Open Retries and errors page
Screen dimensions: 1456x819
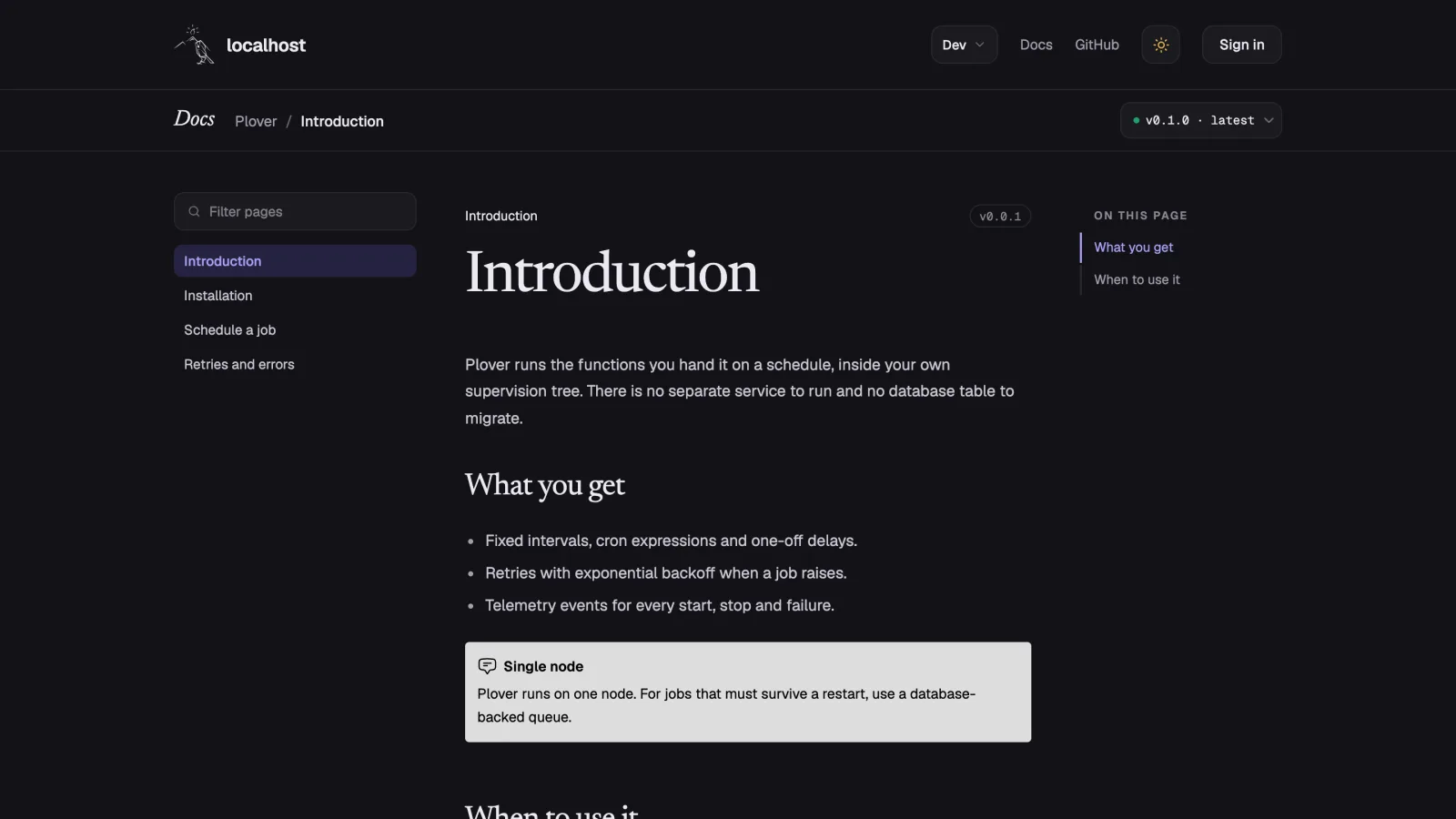(295, 364)
